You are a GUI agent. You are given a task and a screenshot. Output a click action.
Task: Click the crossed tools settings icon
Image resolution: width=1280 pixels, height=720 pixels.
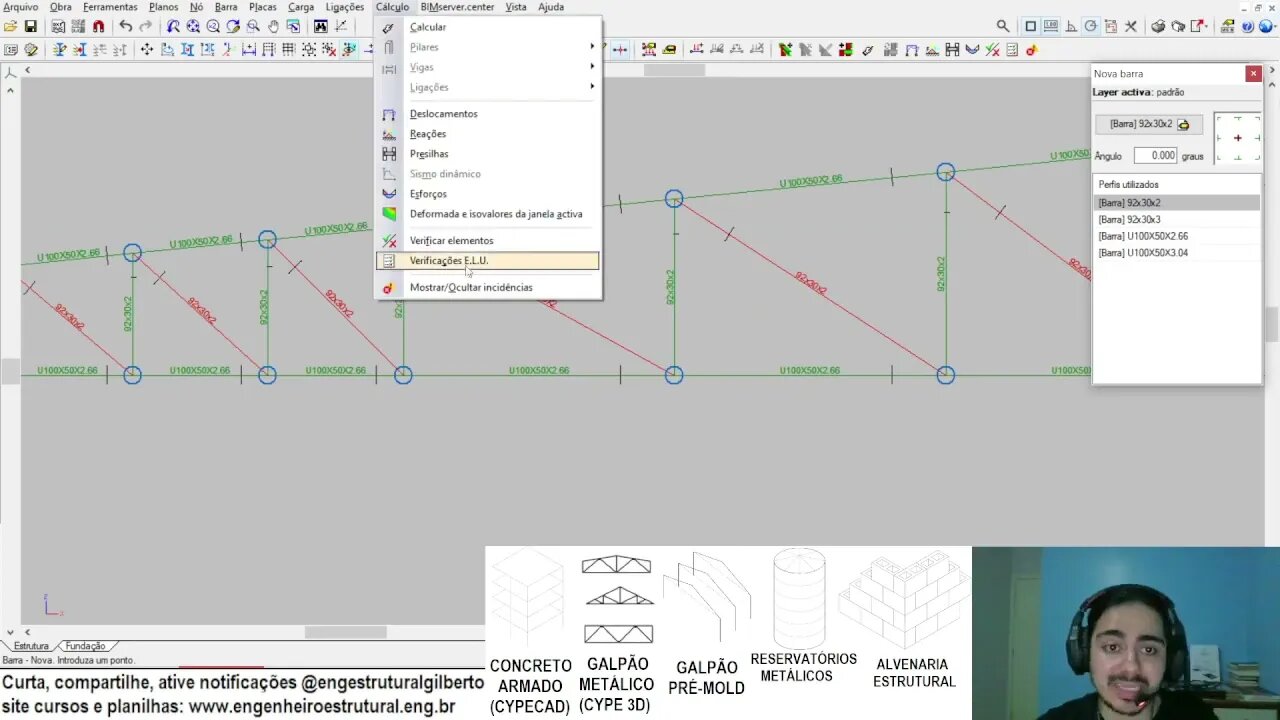1131,27
